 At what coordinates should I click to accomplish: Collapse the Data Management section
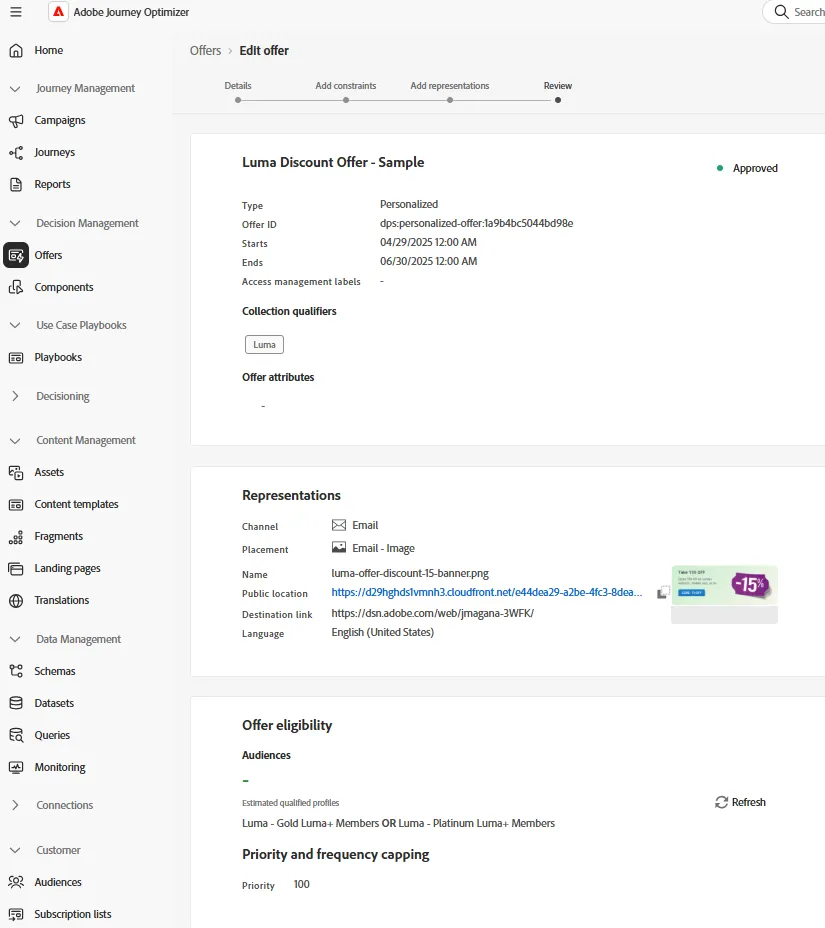click(15, 640)
